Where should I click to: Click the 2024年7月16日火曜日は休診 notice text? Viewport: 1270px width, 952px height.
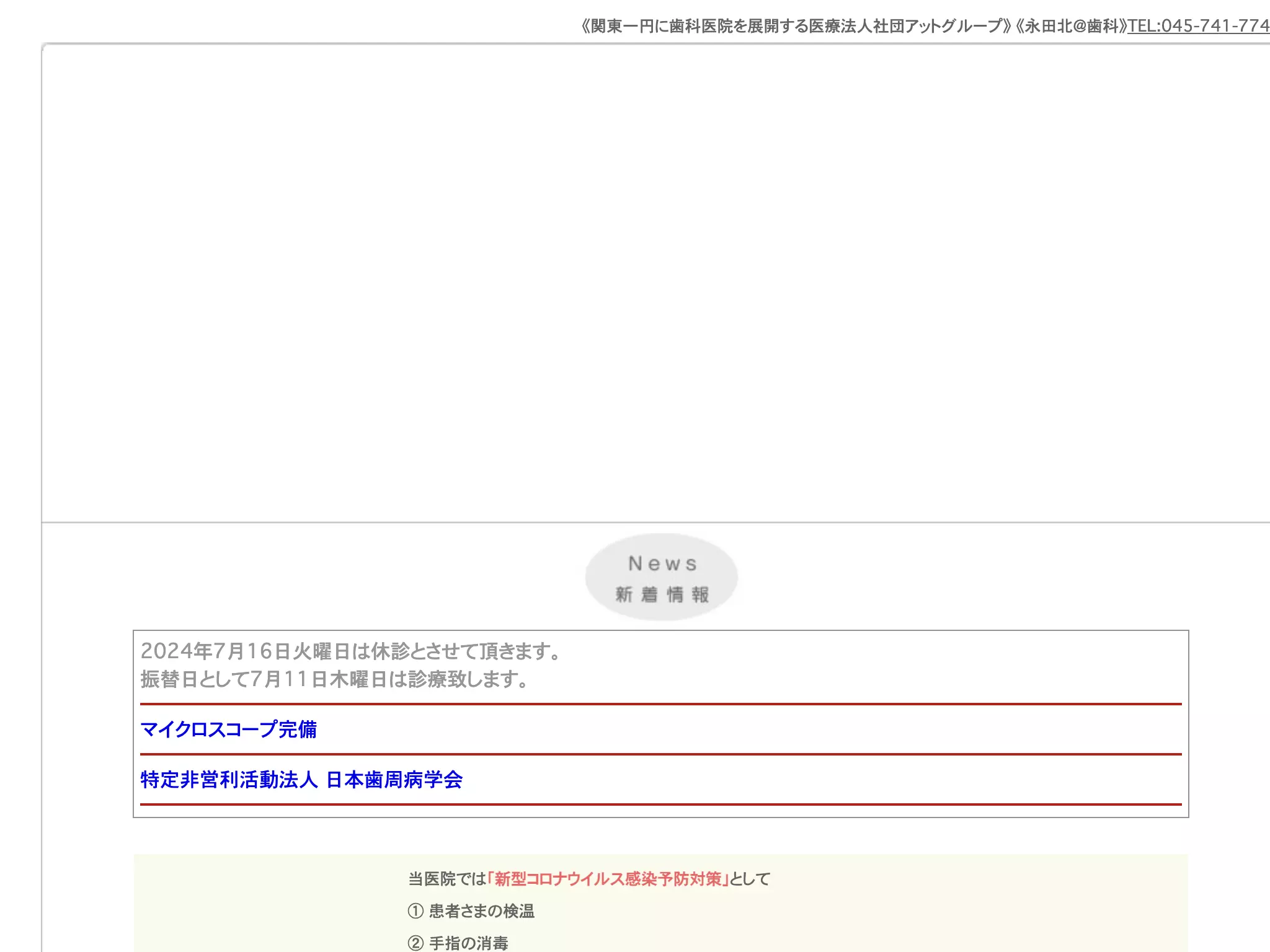click(351, 651)
